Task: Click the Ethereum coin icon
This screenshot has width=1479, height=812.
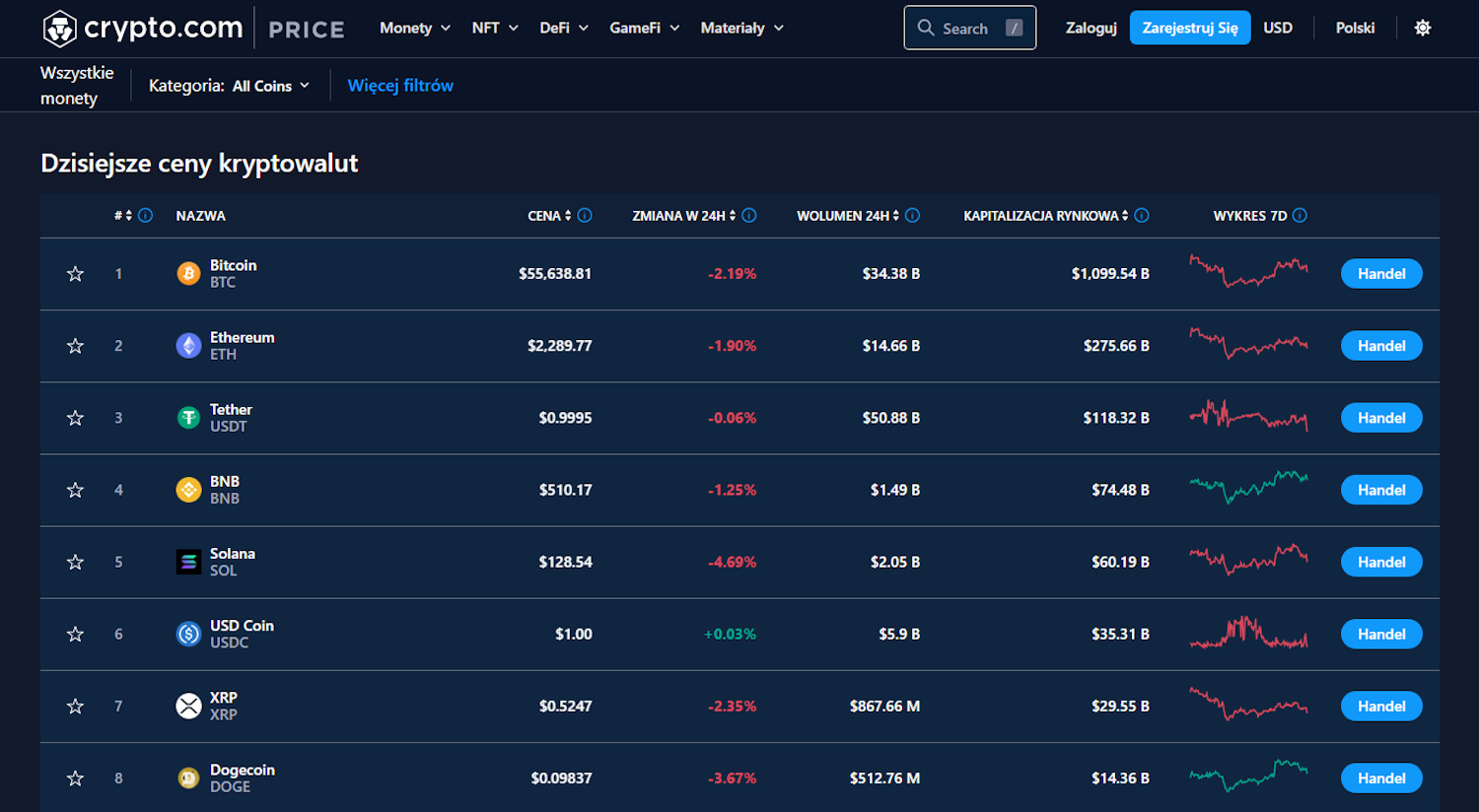Action: click(x=188, y=346)
